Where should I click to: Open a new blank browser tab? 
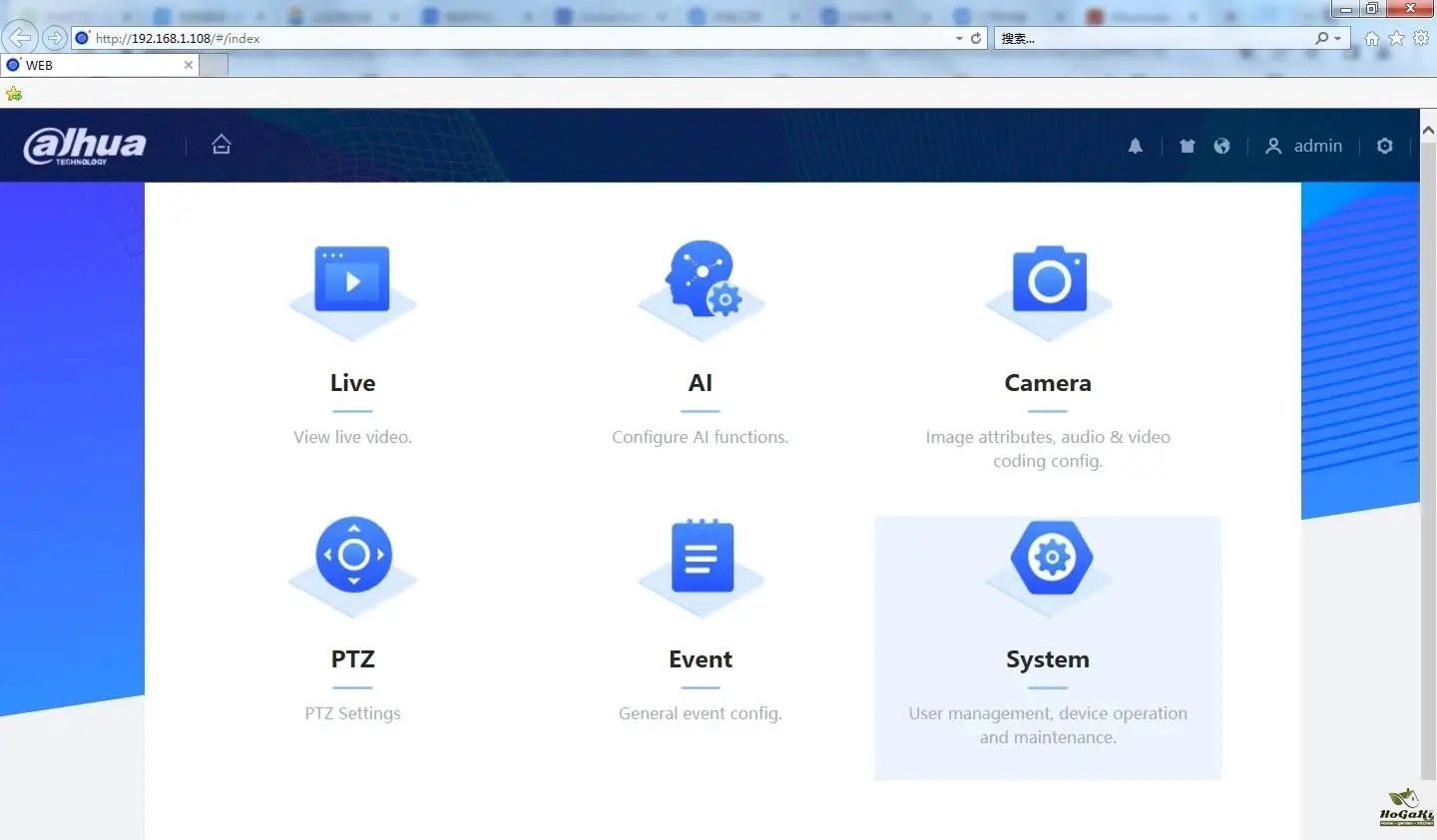pyautogui.click(x=215, y=65)
